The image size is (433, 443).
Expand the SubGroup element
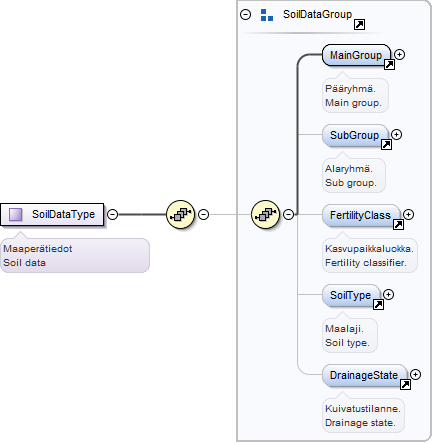[x=396, y=134]
